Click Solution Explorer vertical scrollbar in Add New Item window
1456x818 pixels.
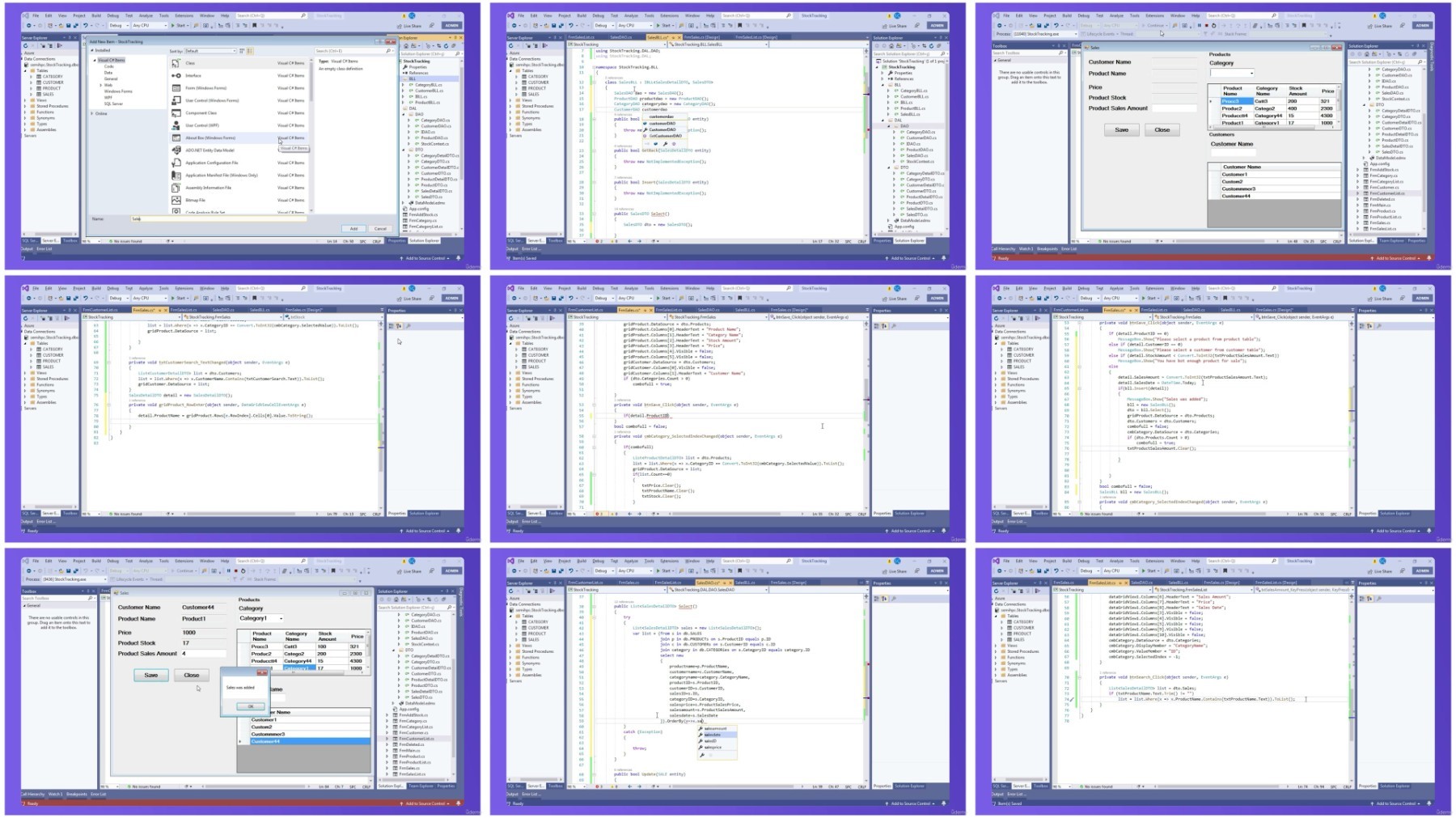(462, 146)
